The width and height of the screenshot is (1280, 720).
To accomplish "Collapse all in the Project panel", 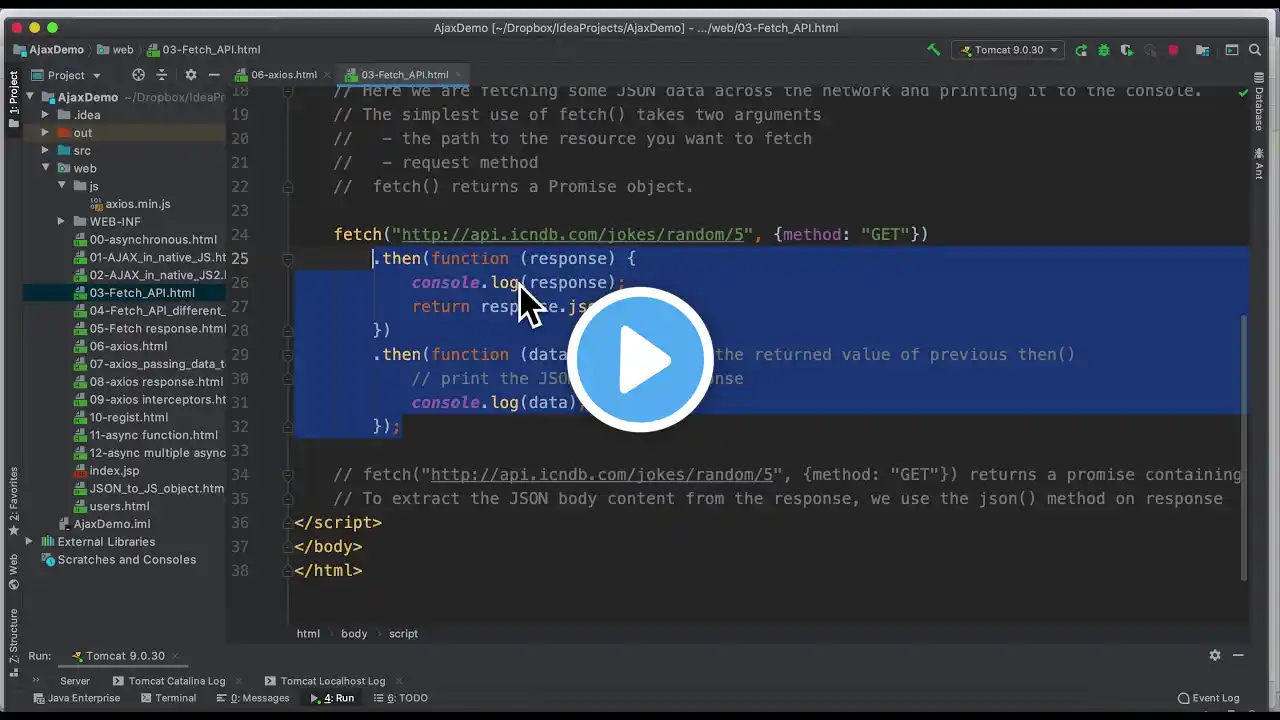I will pos(163,75).
